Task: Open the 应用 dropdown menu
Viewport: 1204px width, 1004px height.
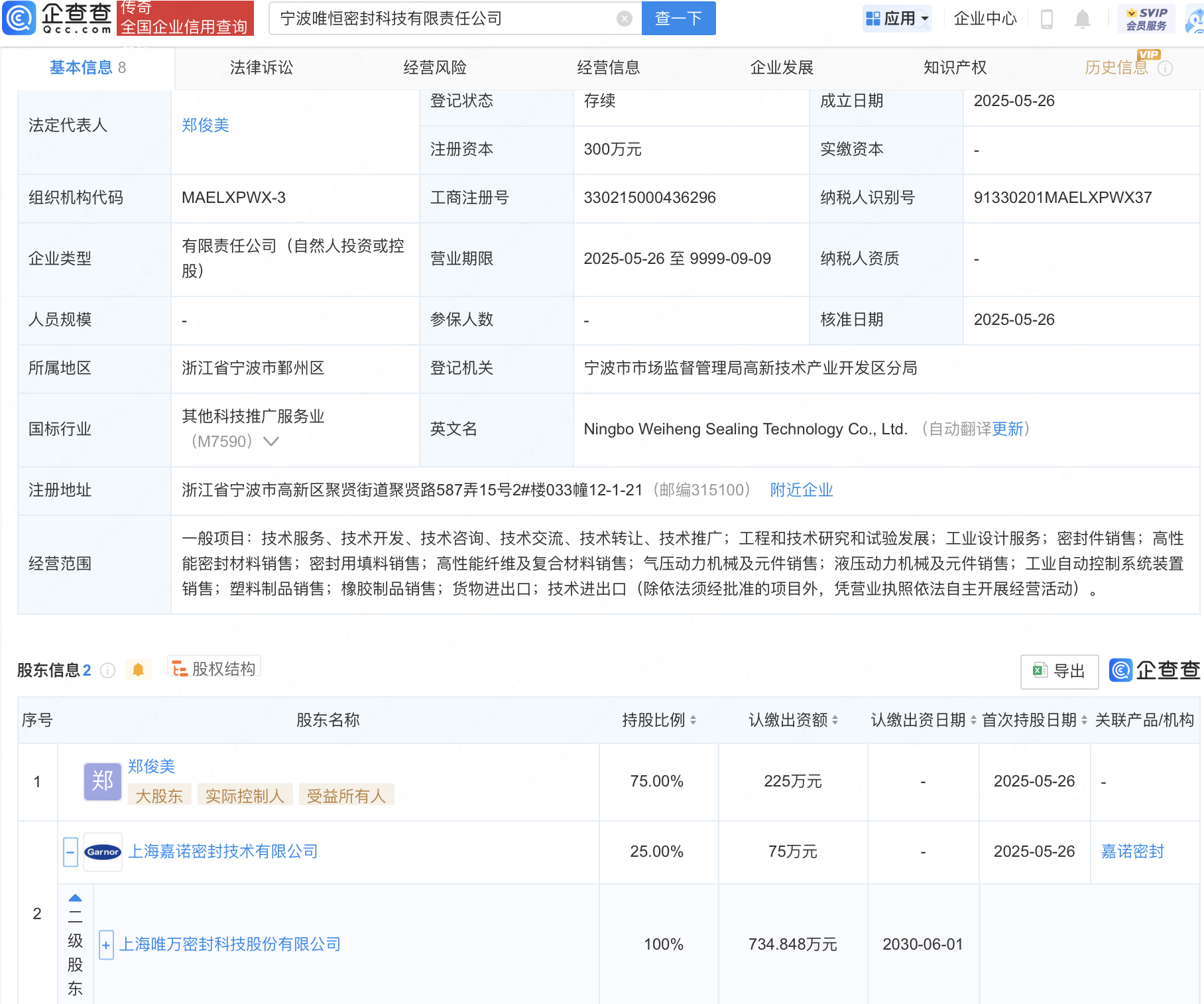Action: [897, 18]
